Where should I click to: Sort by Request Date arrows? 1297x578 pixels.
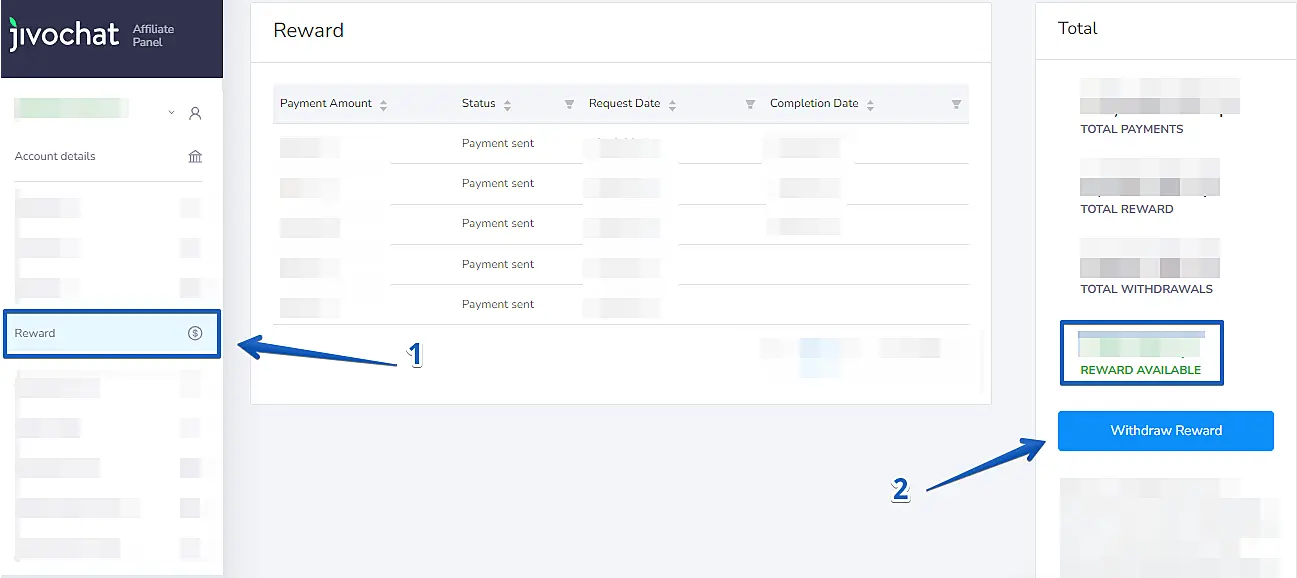point(672,104)
